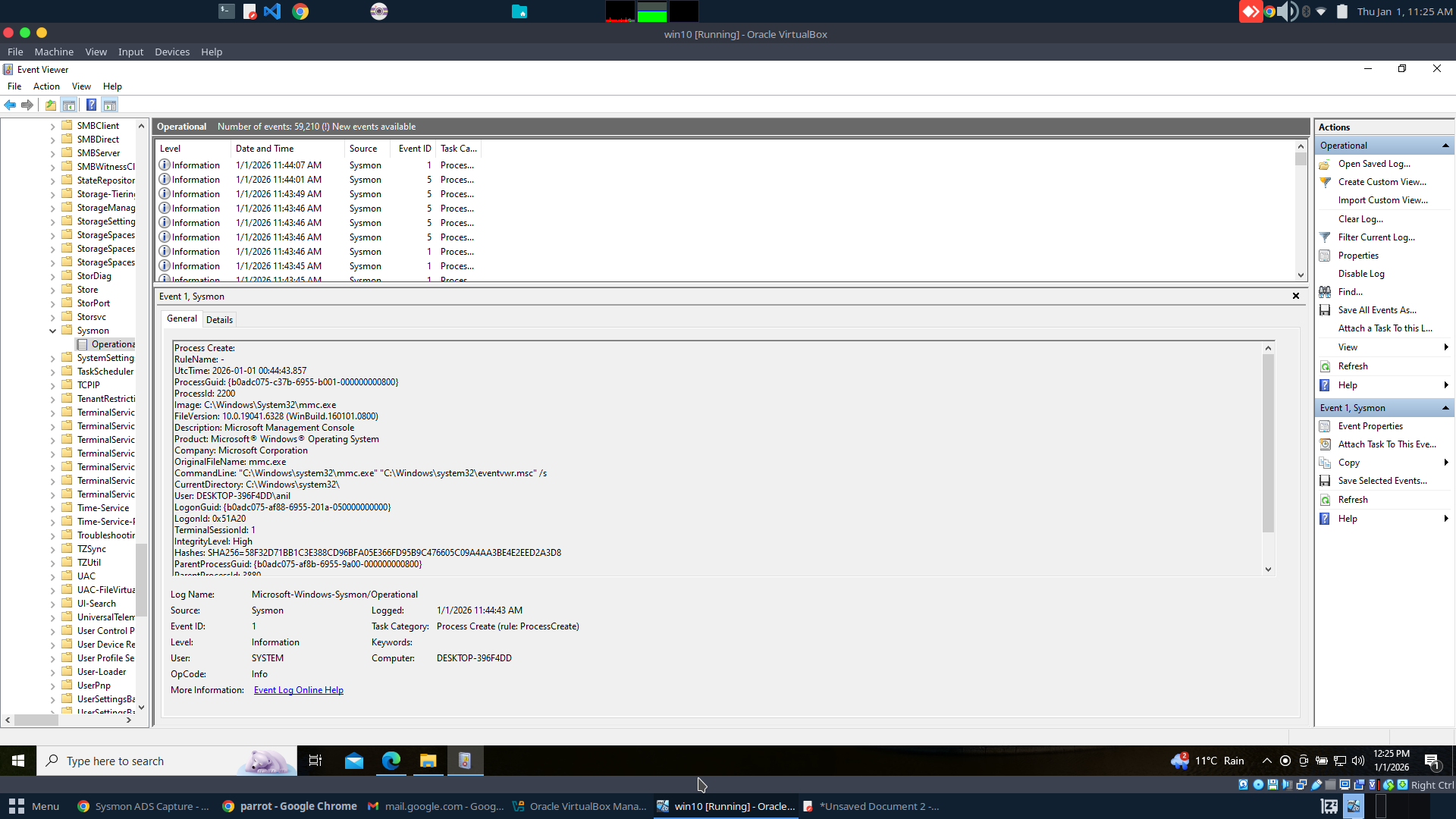This screenshot has width=1456, height=819.
Task: Expand the TCPIP tree node
Action: coord(53,385)
